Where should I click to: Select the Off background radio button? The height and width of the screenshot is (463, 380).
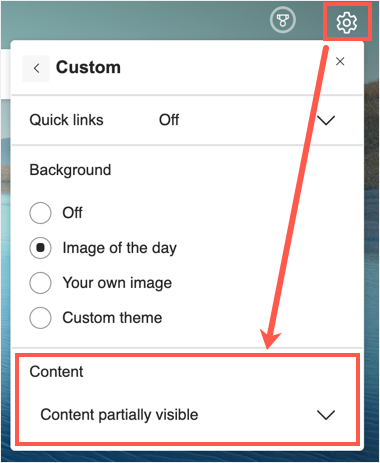[x=40, y=213]
